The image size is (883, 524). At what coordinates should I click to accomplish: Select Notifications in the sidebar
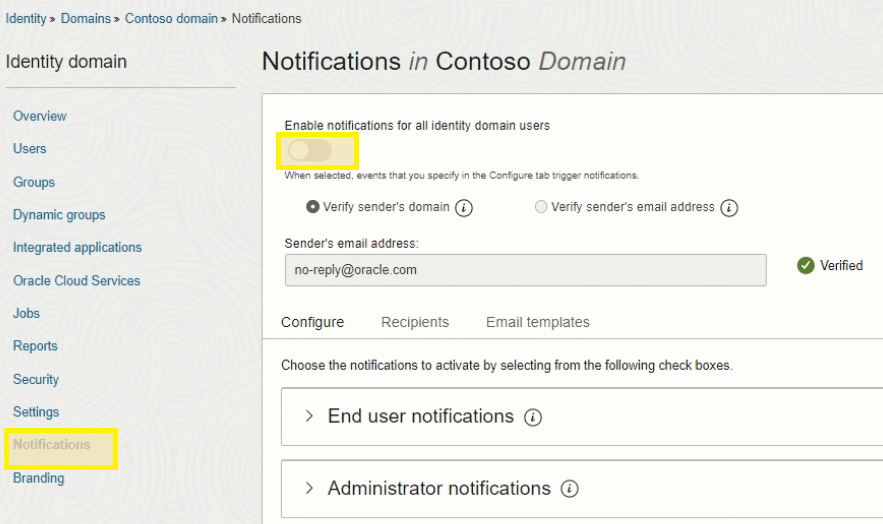tap(52, 445)
